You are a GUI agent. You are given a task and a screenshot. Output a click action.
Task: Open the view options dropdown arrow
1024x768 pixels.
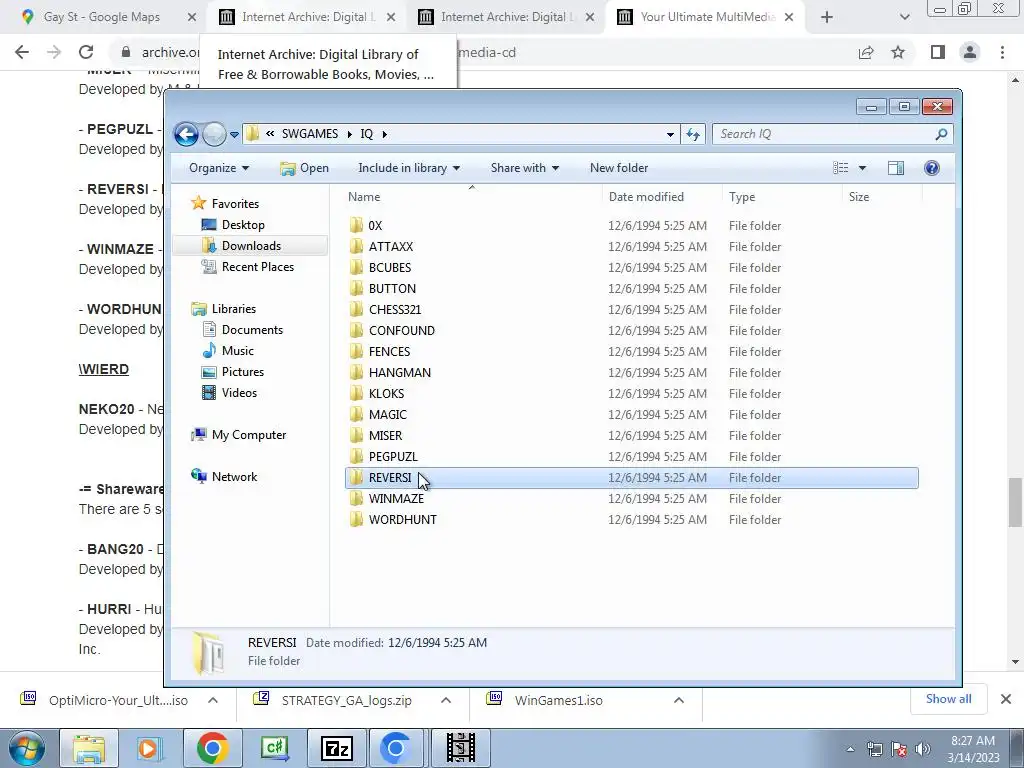coord(862,168)
